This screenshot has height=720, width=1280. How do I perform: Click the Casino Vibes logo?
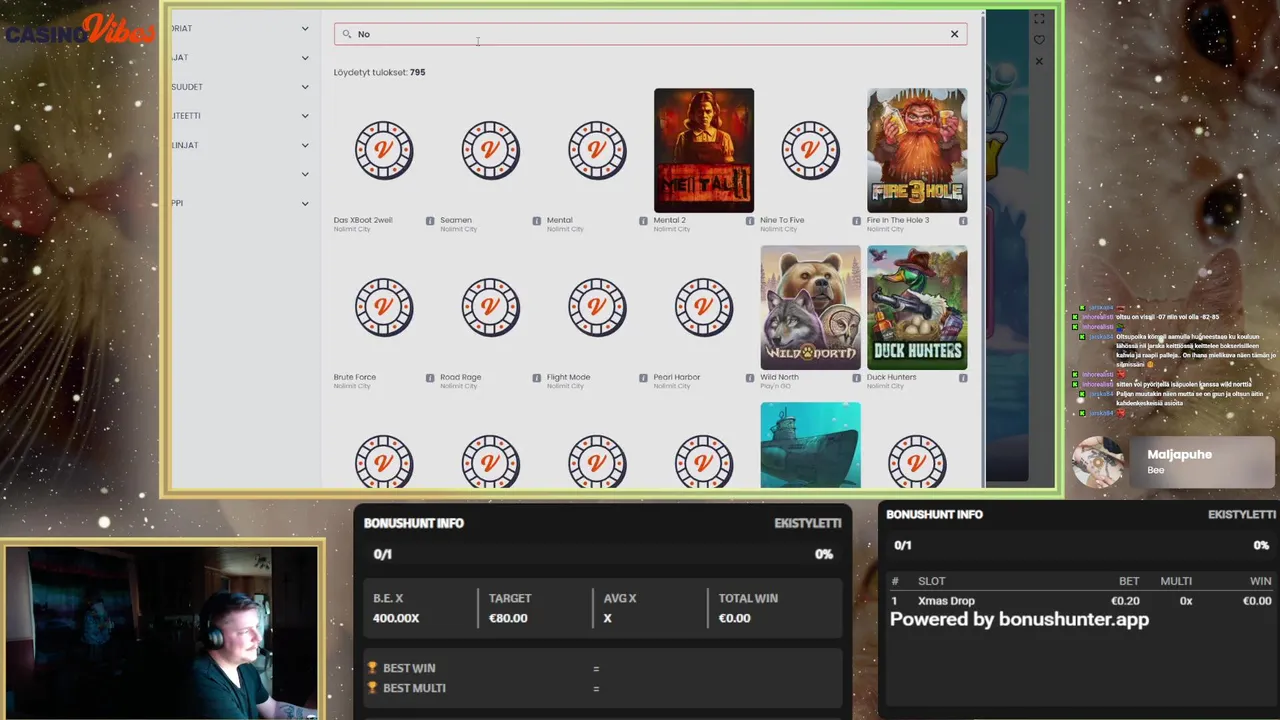point(80,30)
